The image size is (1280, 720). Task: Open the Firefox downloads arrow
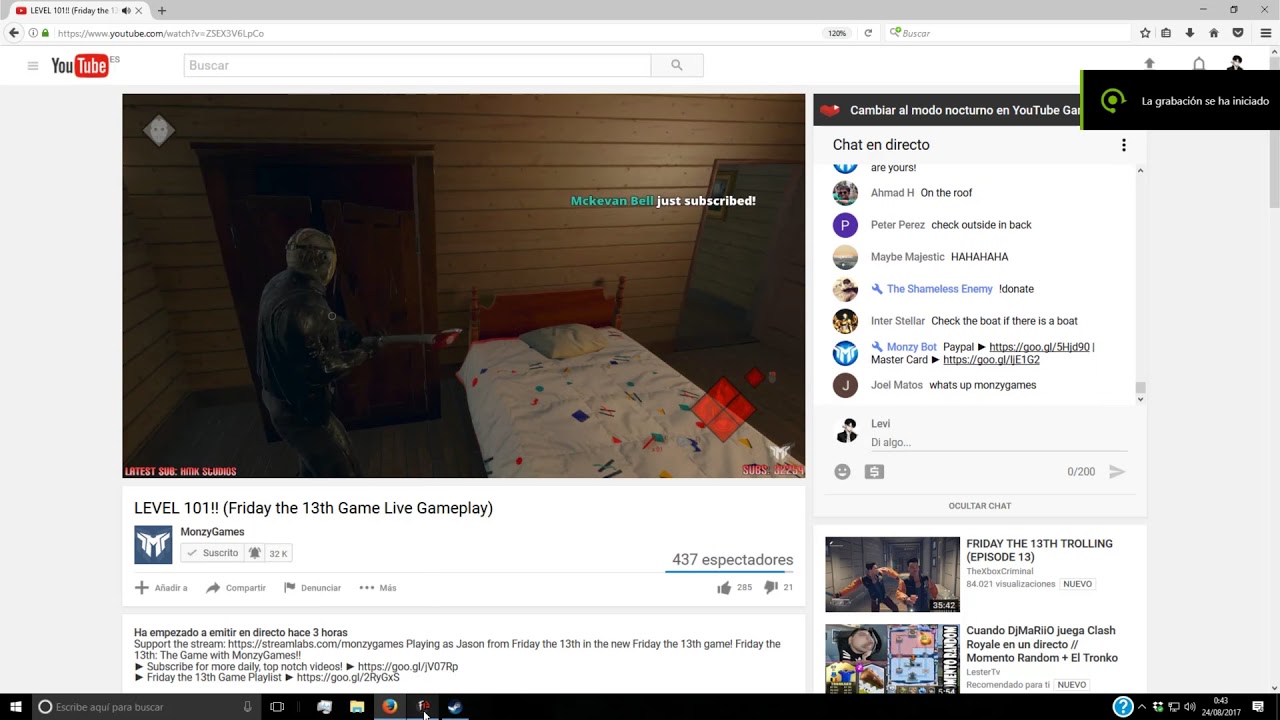point(1190,33)
